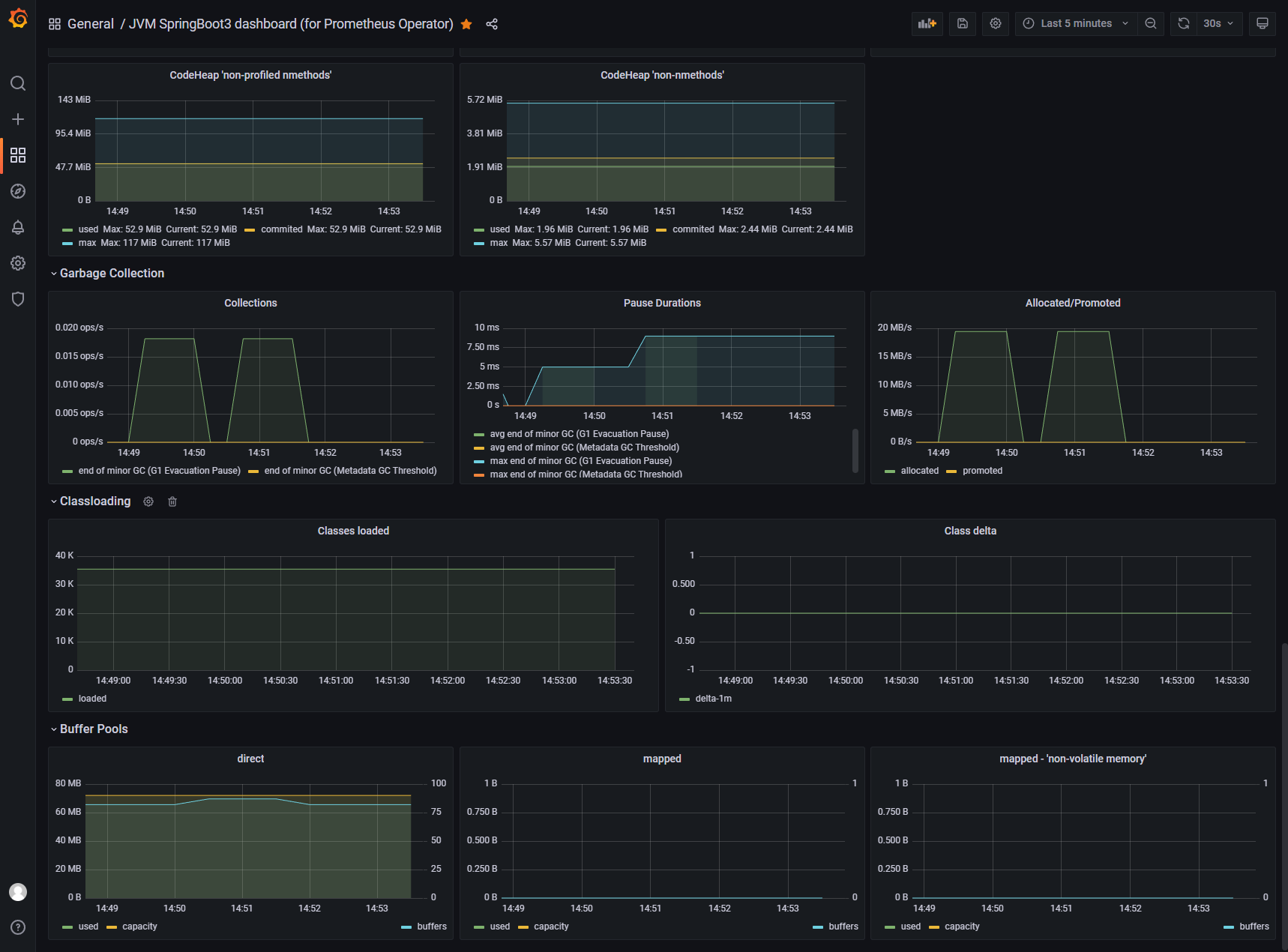Image resolution: width=1288 pixels, height=952 pixels.
Task: Unstar the dashboard using the star icon
Action: point(466,24)
